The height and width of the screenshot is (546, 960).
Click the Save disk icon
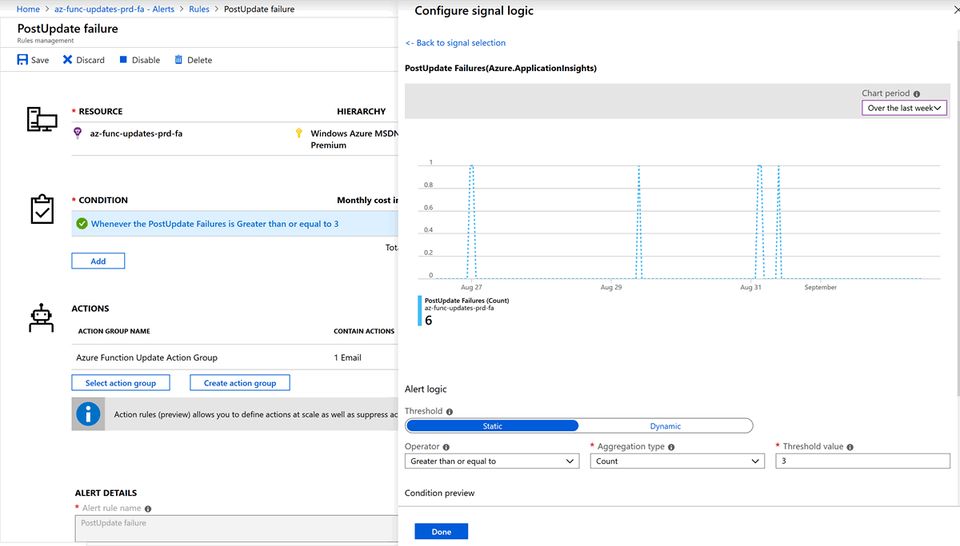pyautogui.click(x=23, y=59)
